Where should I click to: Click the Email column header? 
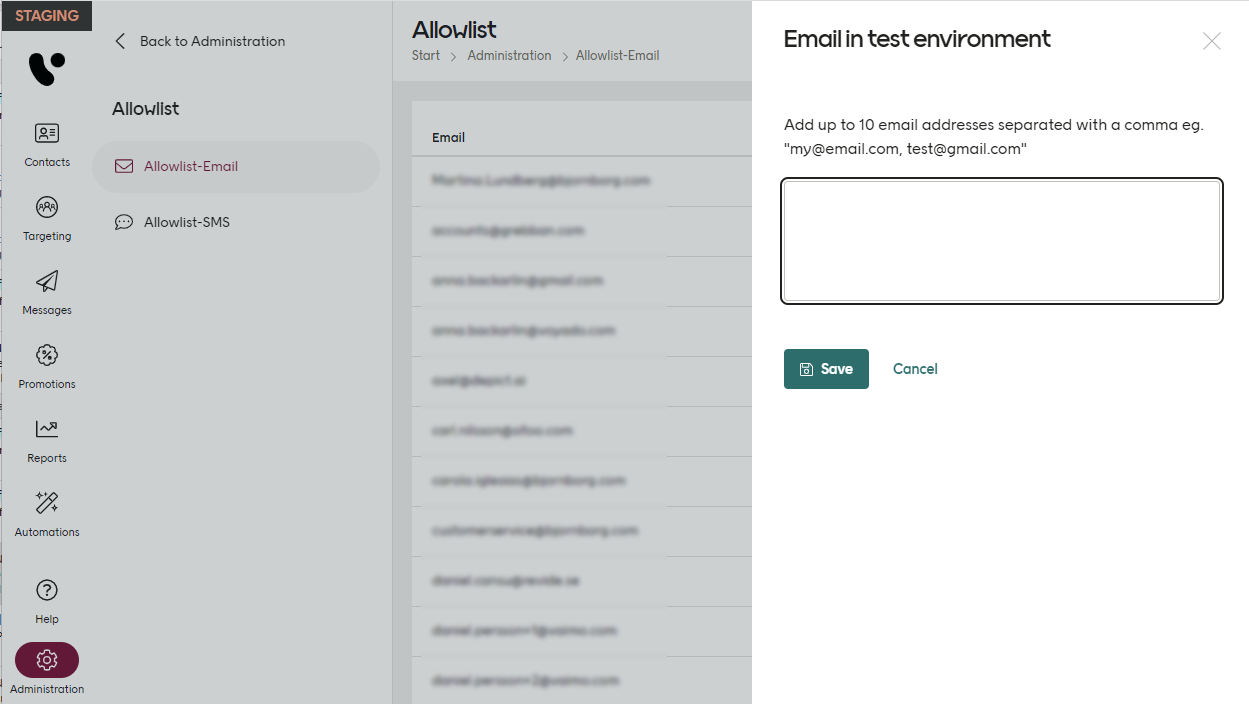(x=448, y=137)
